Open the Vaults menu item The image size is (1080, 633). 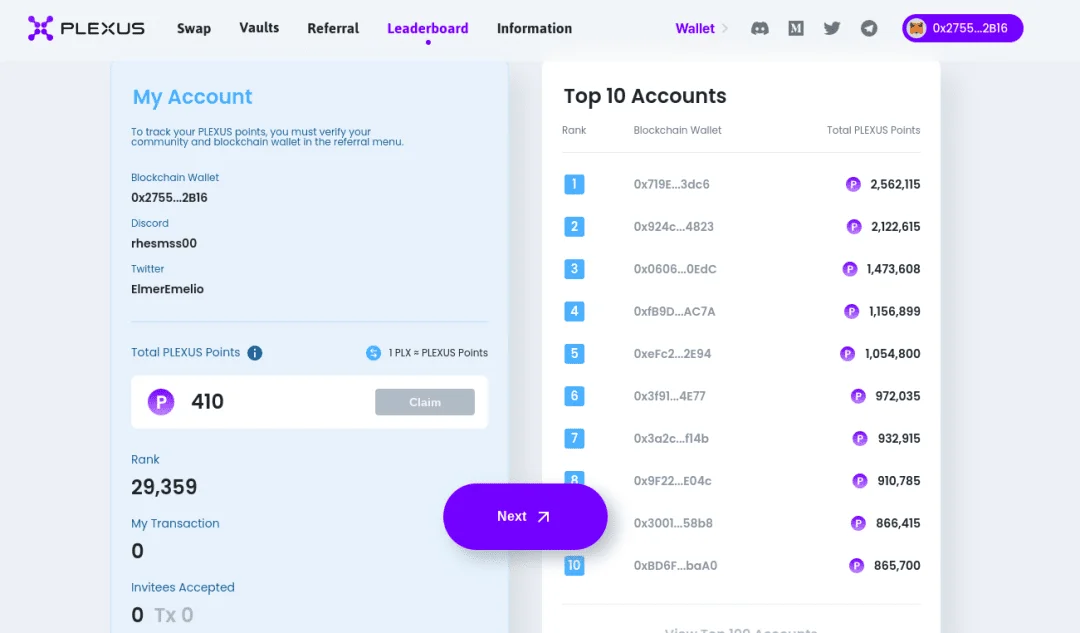click(259, 28)
